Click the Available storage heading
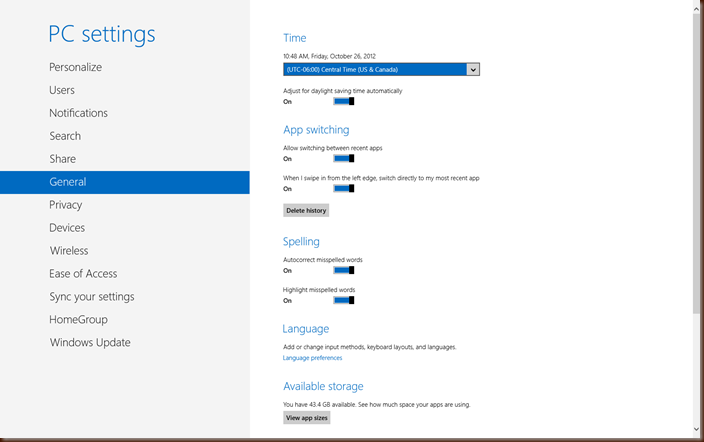Screen dimensions: 704x442 323,387
